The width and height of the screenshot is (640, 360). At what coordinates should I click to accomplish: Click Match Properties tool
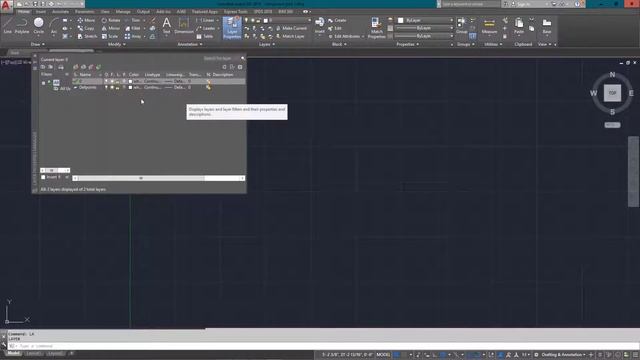376,28
